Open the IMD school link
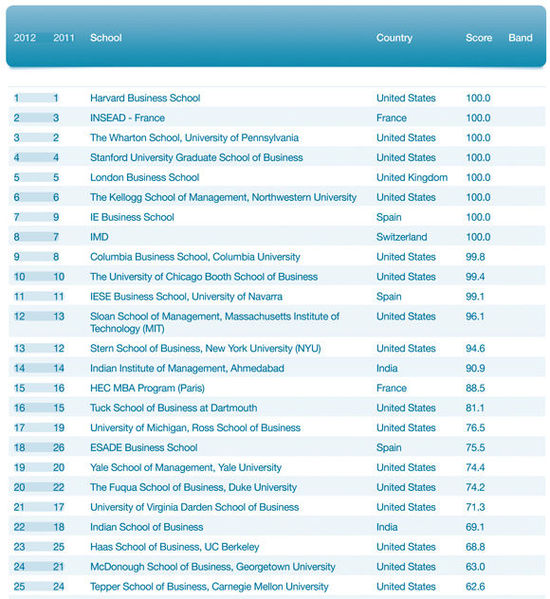Screen dimensions: 550x599 pos(99,237)
